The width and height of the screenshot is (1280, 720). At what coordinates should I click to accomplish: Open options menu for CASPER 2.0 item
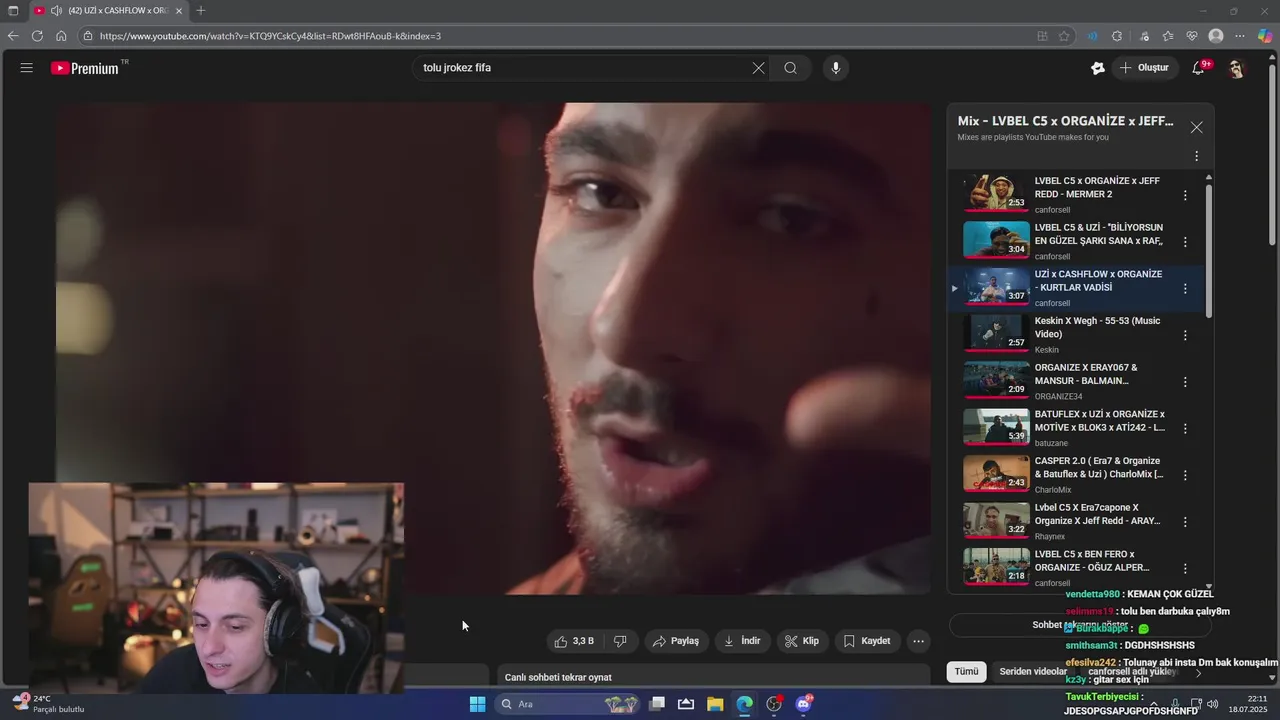pyautogui.click(x=1185, y=476)
